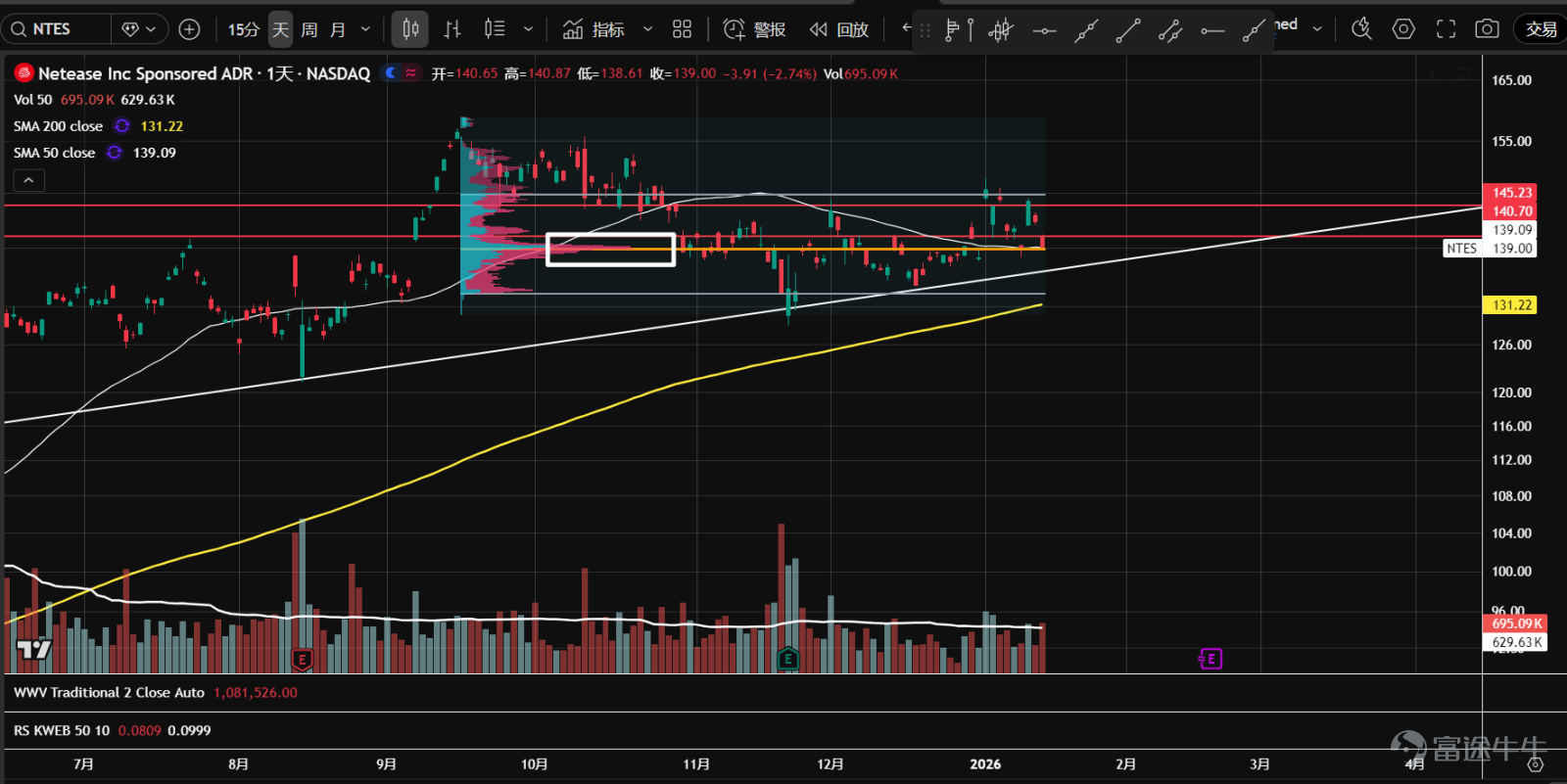Expand the favorite indicators dropdown arrow
Image resolution: width=1567 pixels, height=784 pixels.
tap(647, 29)
